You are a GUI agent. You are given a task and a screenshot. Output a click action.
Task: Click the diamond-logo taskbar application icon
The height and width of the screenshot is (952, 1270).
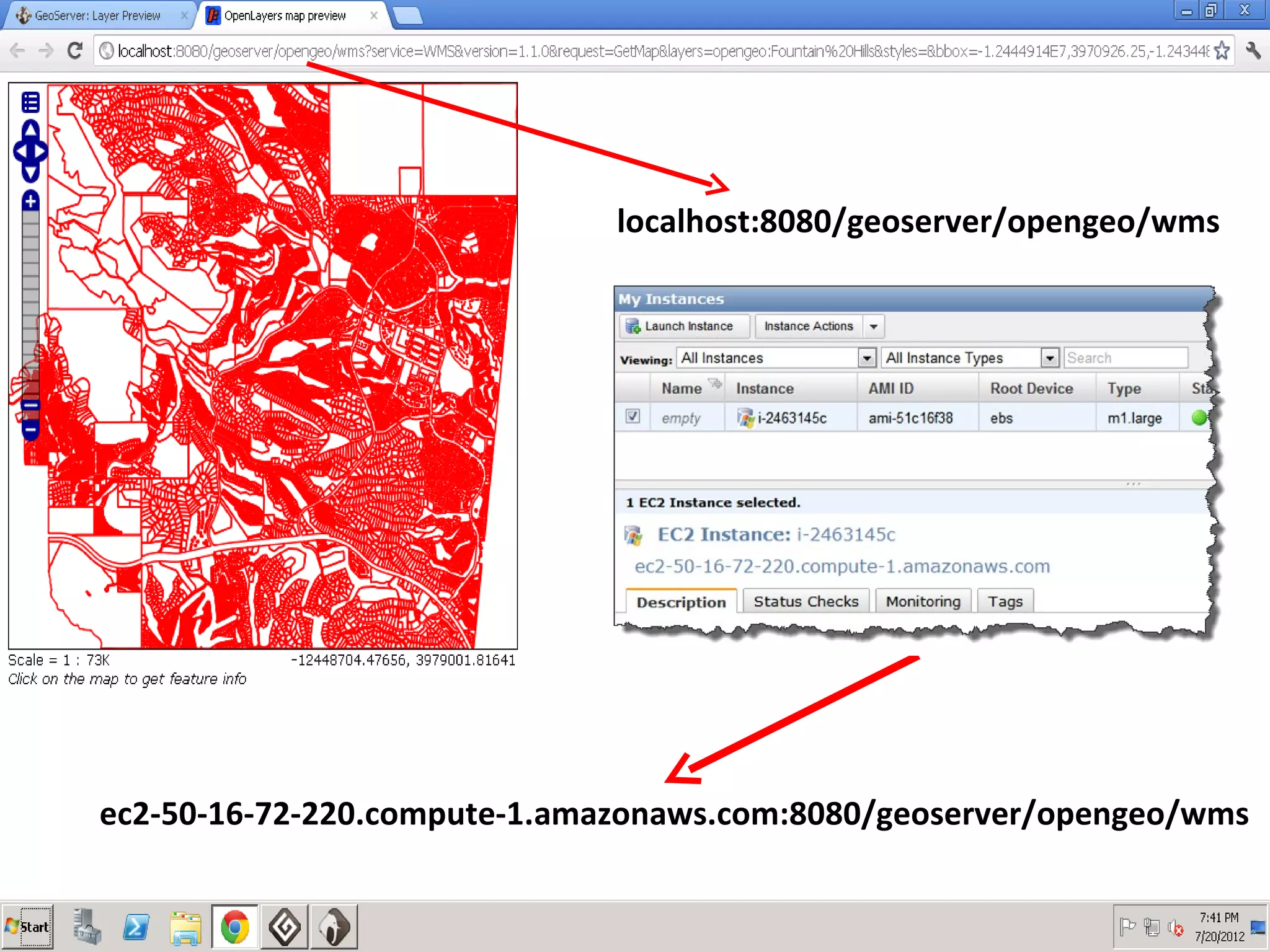[285, 927]
